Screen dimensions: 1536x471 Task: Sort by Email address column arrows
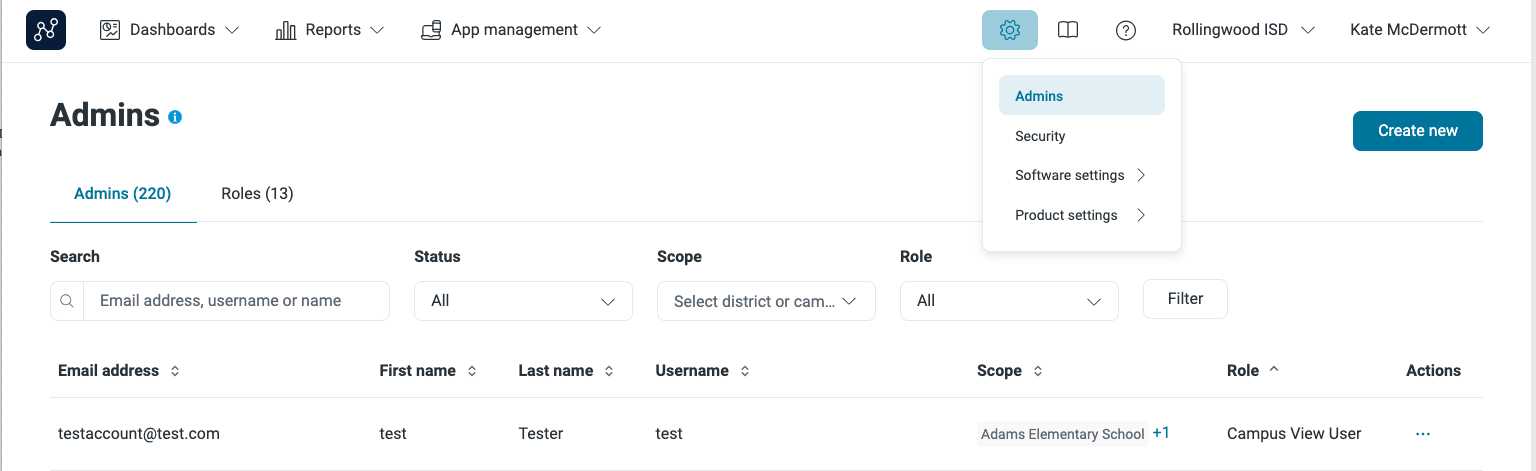[x=175, y=371]
